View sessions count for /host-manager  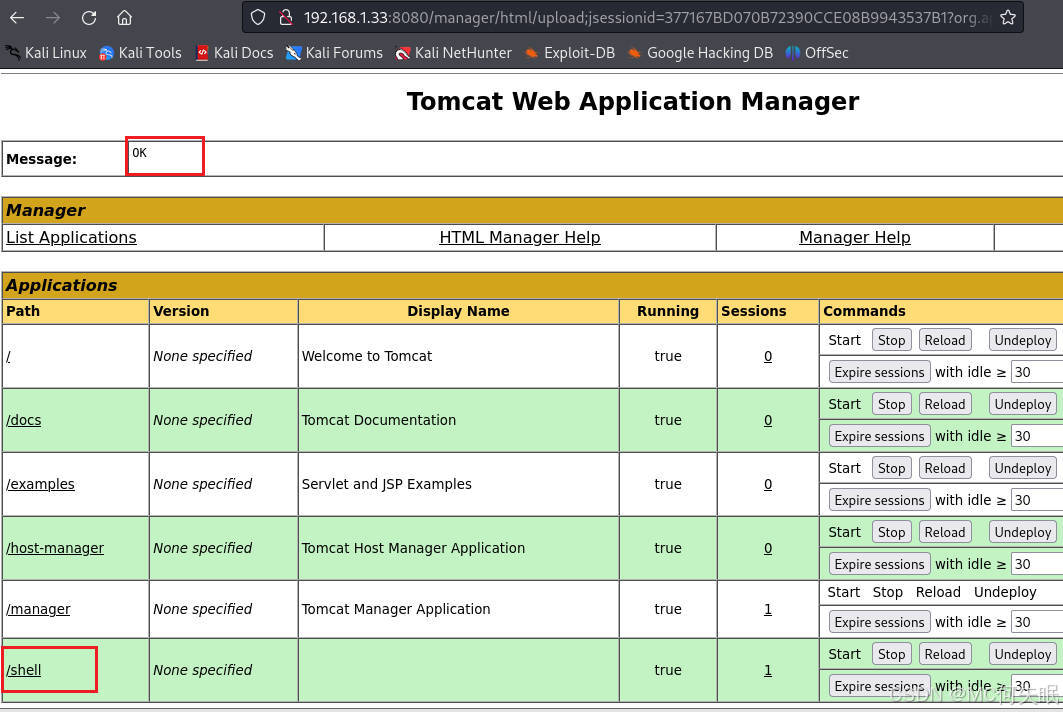tap(768, 548)
